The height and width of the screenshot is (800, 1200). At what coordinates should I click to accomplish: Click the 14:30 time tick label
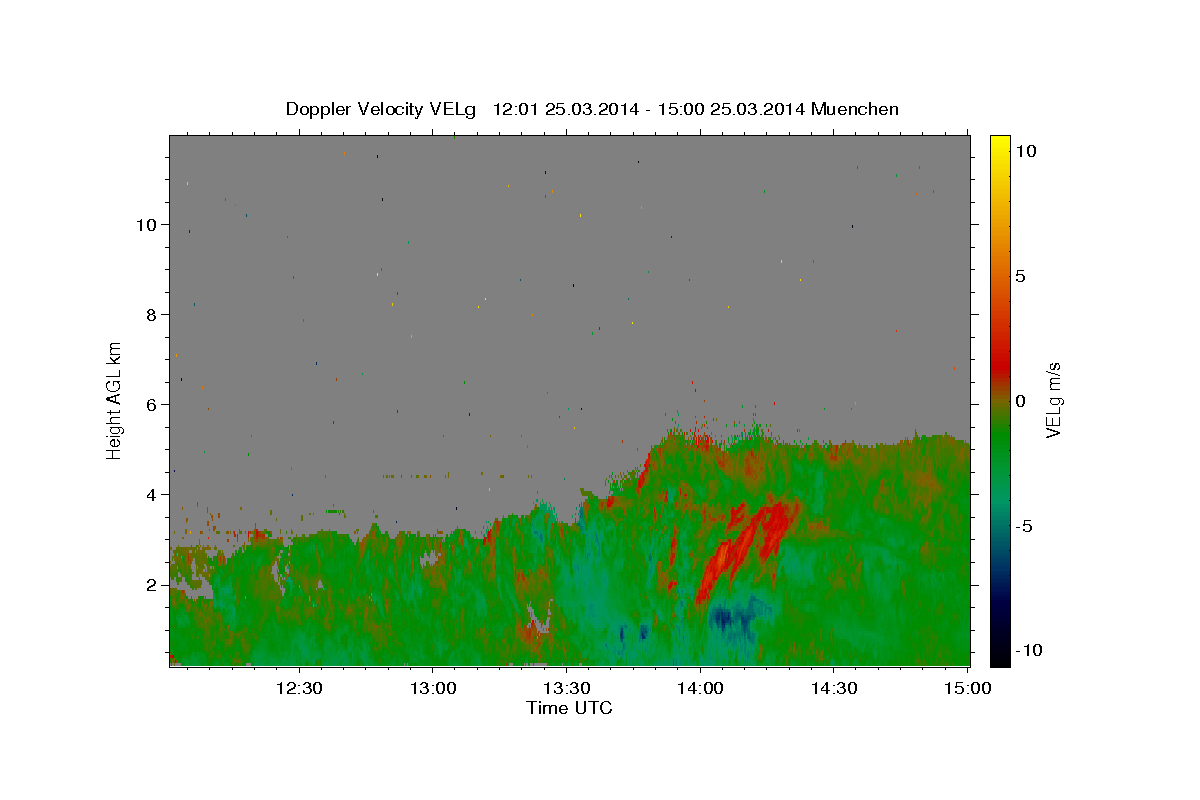834,689
